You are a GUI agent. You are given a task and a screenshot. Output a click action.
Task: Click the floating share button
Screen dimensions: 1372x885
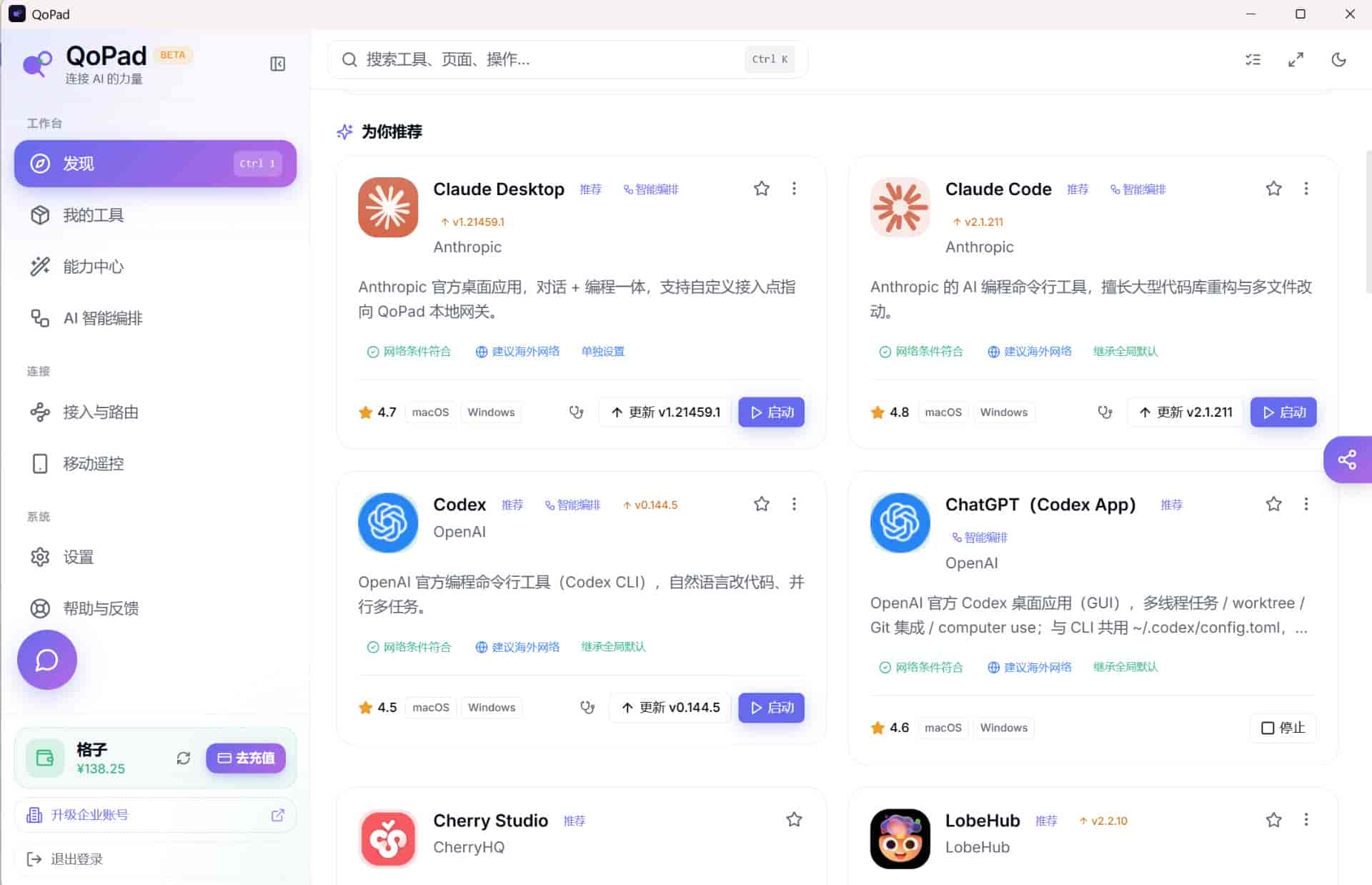[x=1347, y=459]
